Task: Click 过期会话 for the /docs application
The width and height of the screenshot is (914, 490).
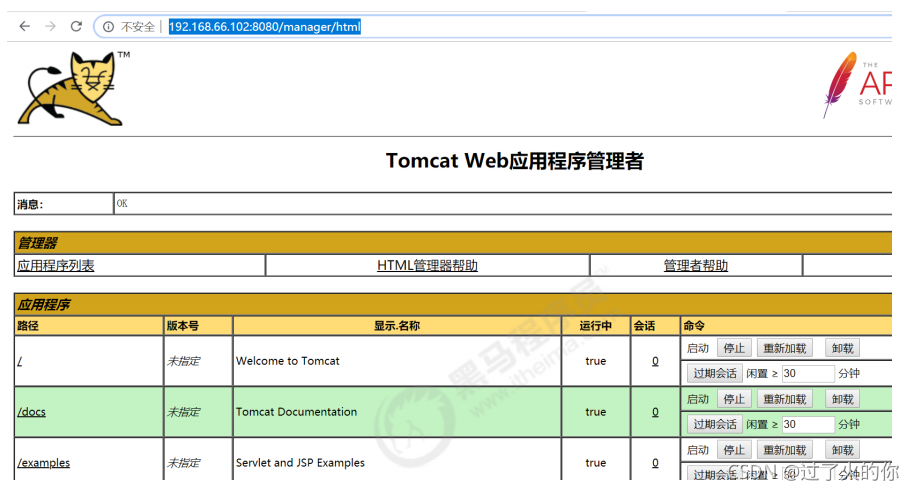Action: pos(715,424)
